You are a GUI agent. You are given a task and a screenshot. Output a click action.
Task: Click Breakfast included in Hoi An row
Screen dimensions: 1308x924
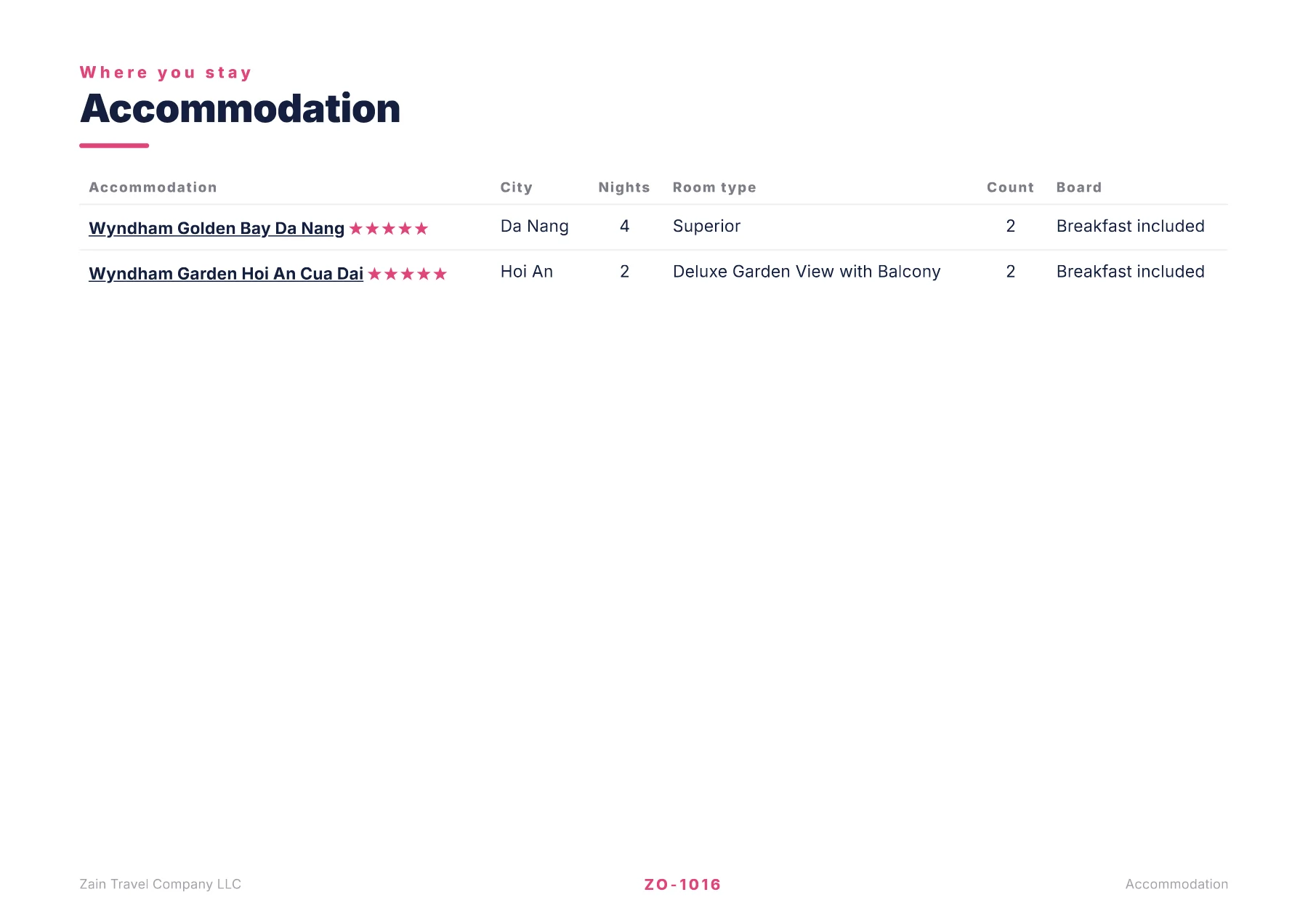(x=1130, y=272)
